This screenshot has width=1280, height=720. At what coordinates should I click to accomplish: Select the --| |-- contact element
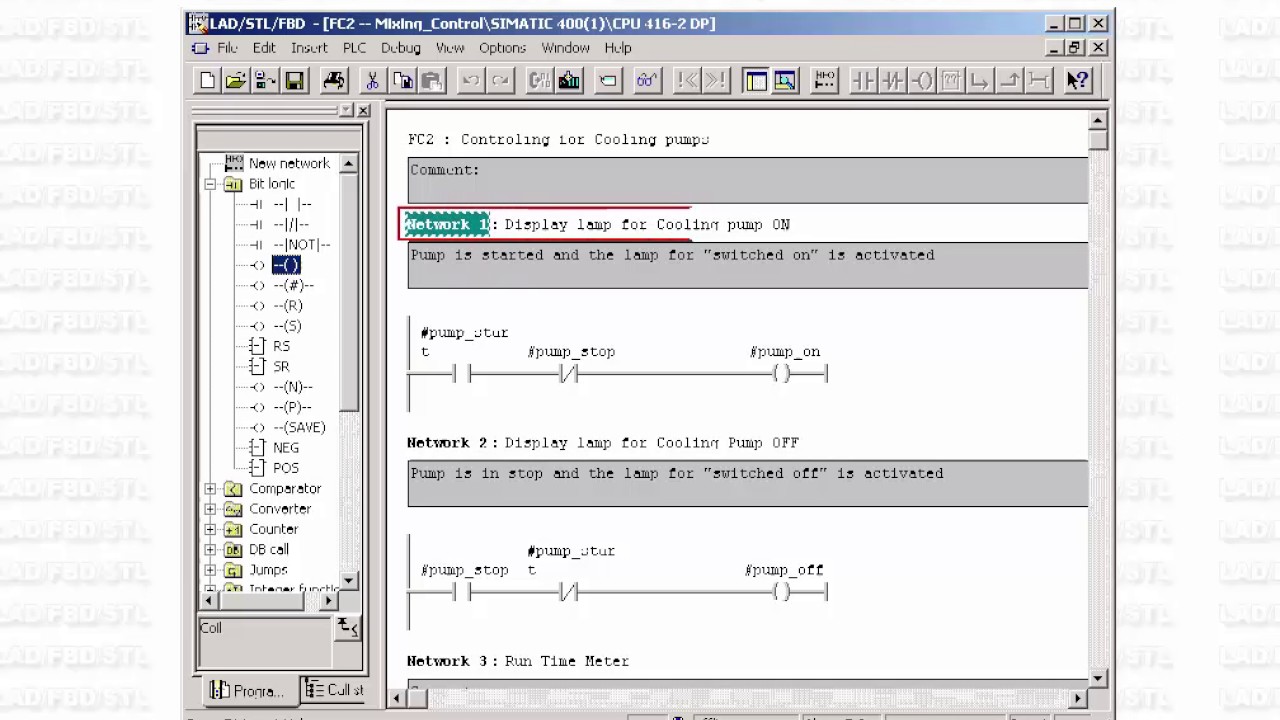click(292, 204)
